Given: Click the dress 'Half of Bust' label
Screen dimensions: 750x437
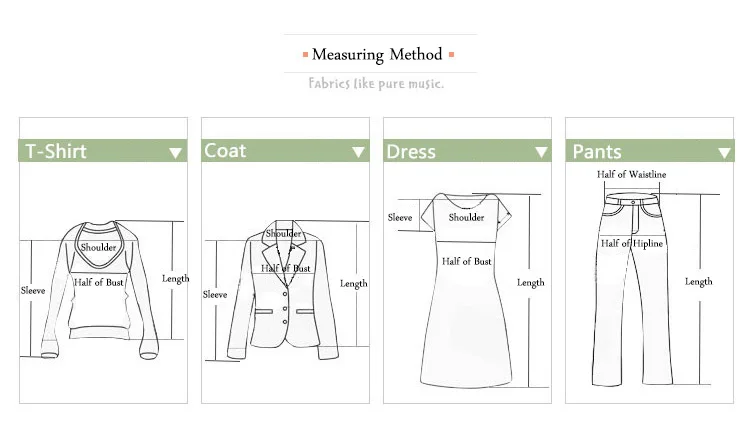Looking at the screenshot, I should point(466,262).
